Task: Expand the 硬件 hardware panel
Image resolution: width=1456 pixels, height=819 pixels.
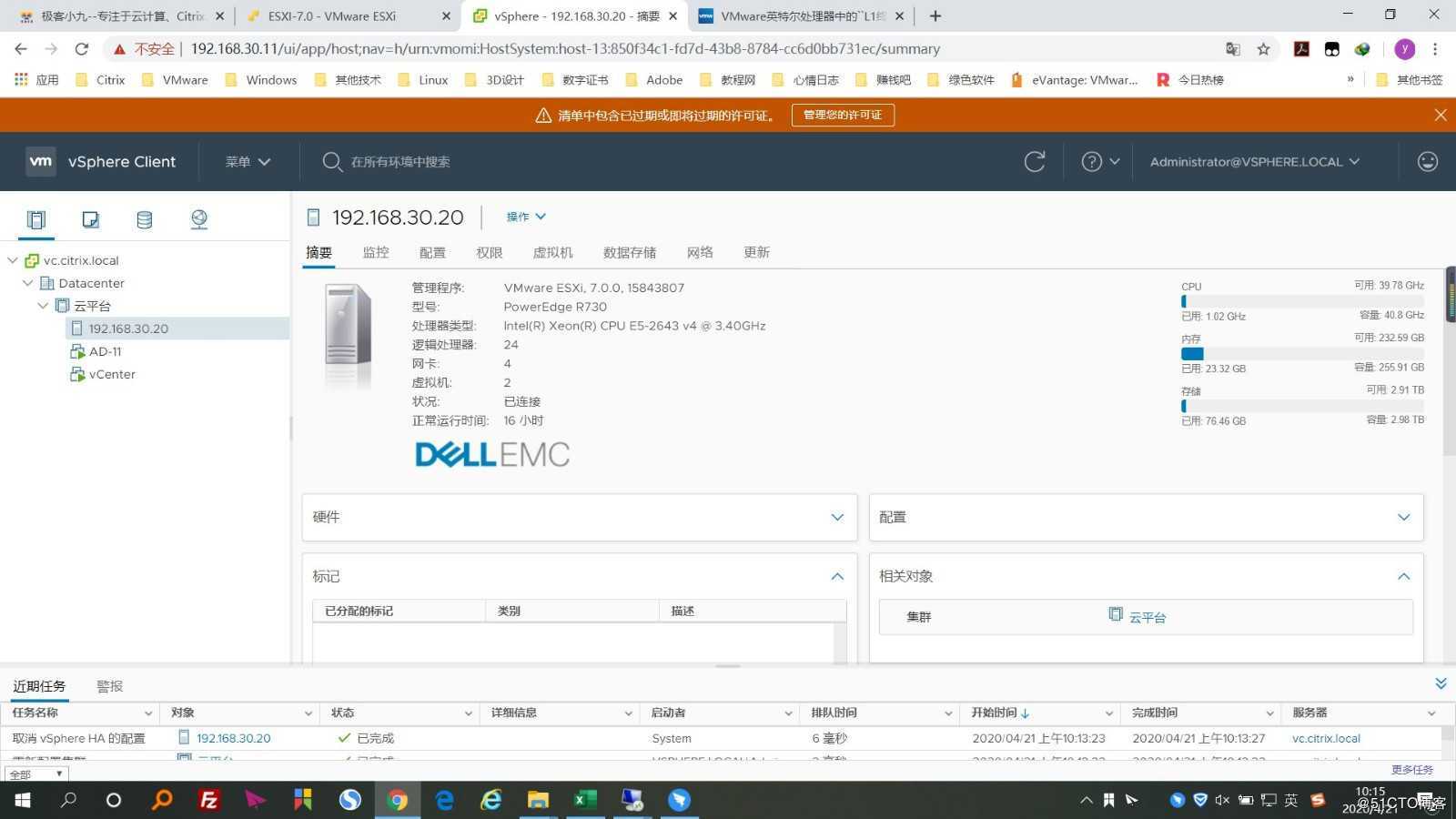Action: pyautogui.click(x=837, y=517)
